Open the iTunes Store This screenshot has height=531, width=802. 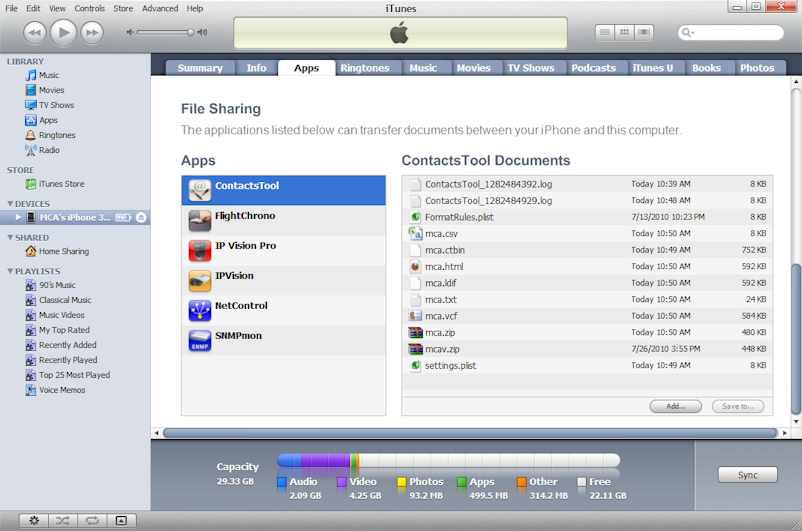(61, 184)
